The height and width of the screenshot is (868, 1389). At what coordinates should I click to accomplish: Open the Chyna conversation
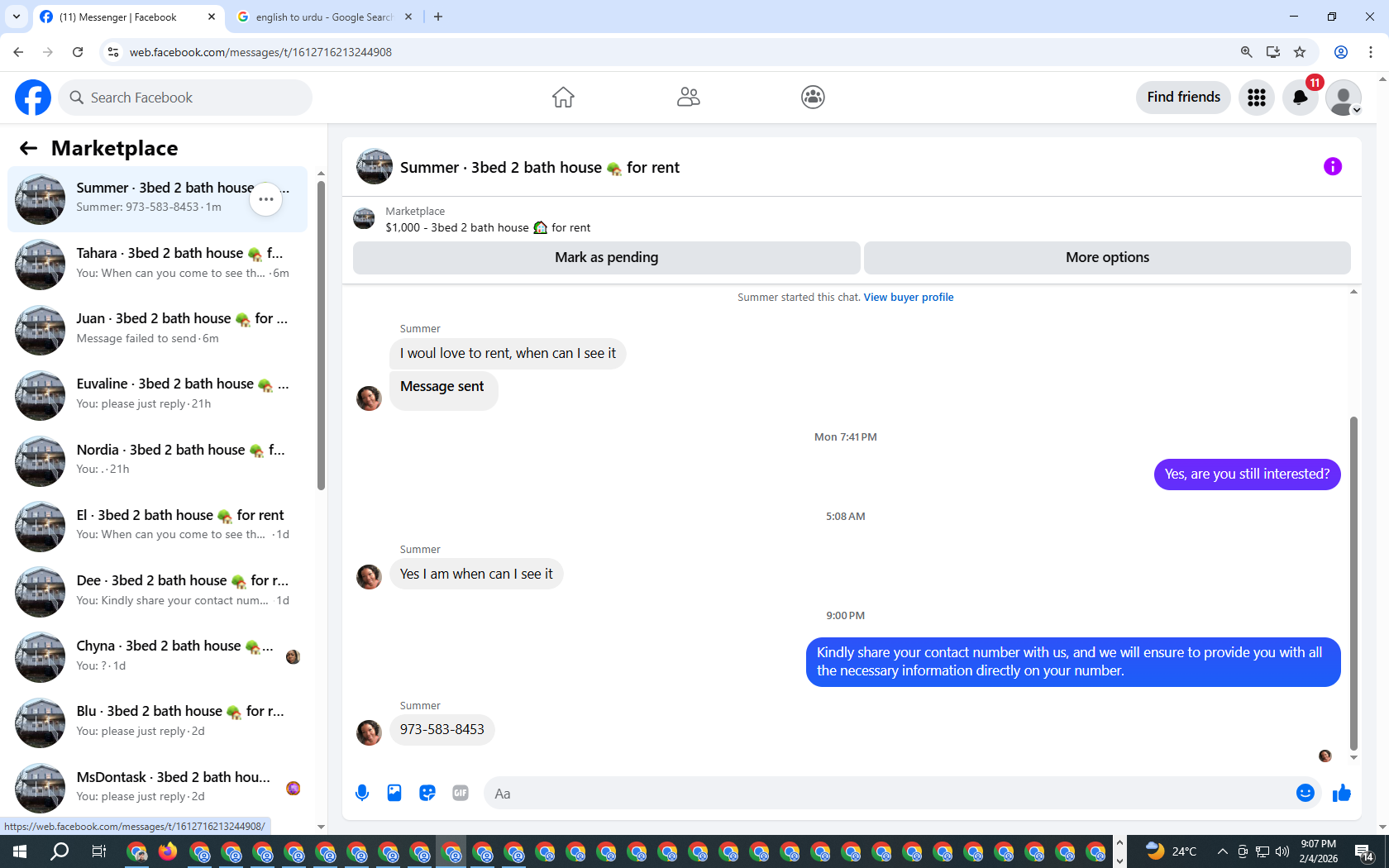157,656
